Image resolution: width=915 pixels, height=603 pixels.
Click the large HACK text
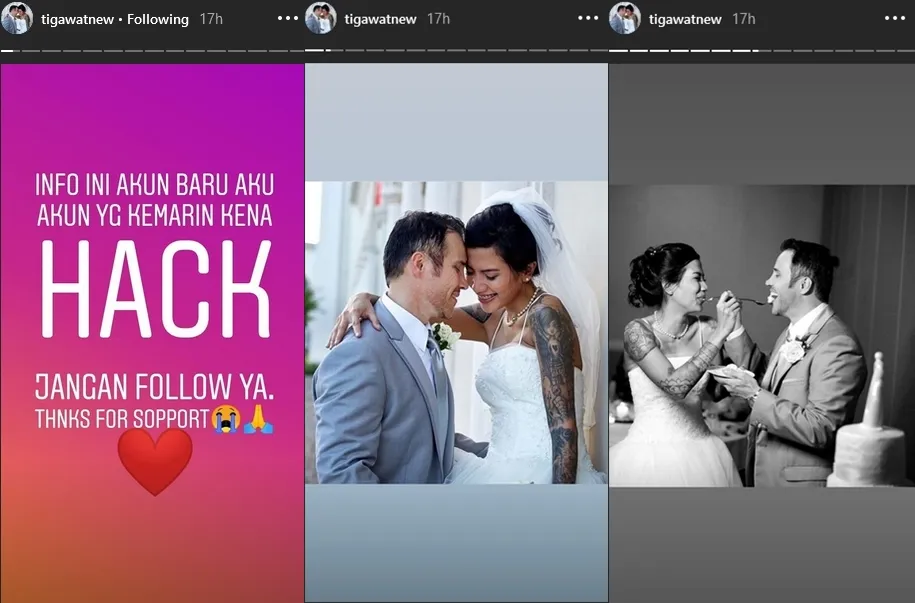tap(154, 290)
